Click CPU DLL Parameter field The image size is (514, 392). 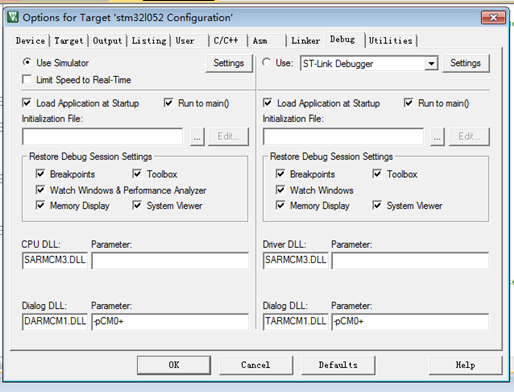point(170,260)
